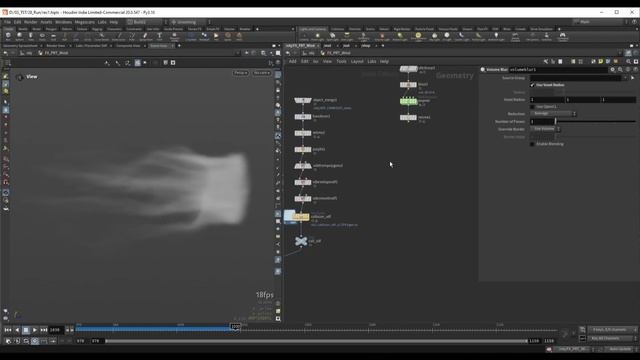Select the object_merge1 node
The height and width of the screenshot is (360, 640).
[303, 100]
